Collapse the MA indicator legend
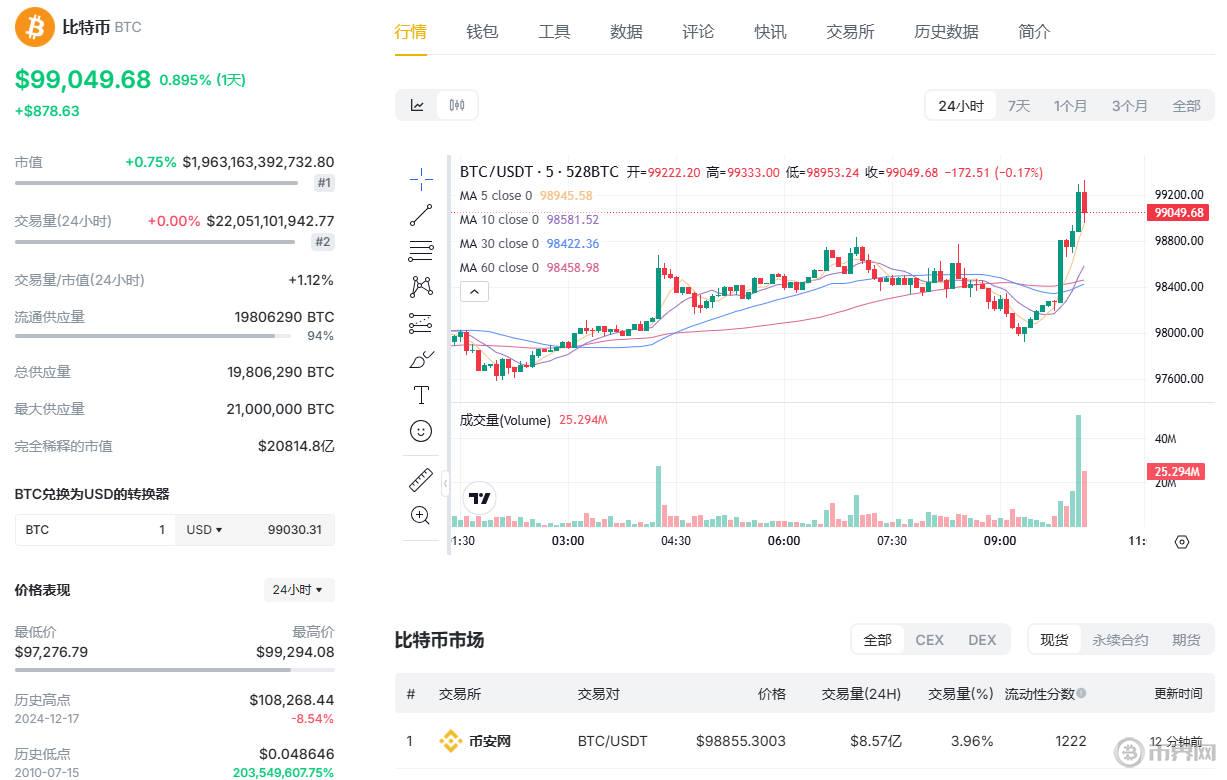Viewport: 1227px width, 780px height. pyautogui.click(x=474, y=292)
